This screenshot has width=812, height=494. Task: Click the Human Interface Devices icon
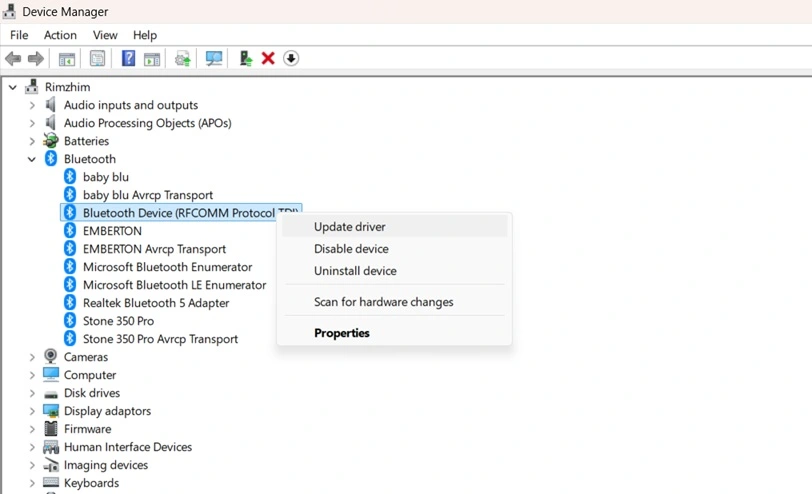(x=51, y=447)
